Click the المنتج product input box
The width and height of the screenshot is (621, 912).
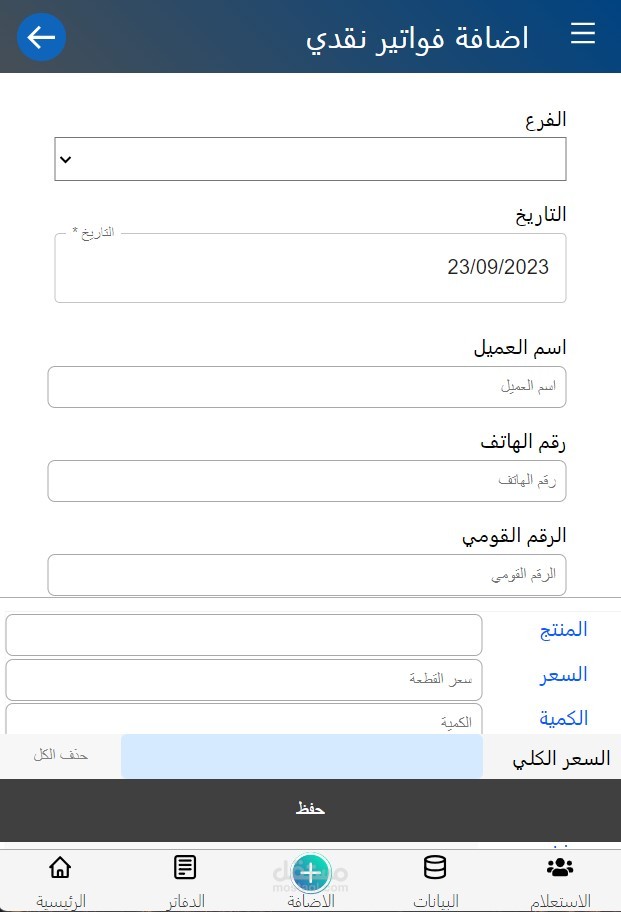click(x=244, y=635)
